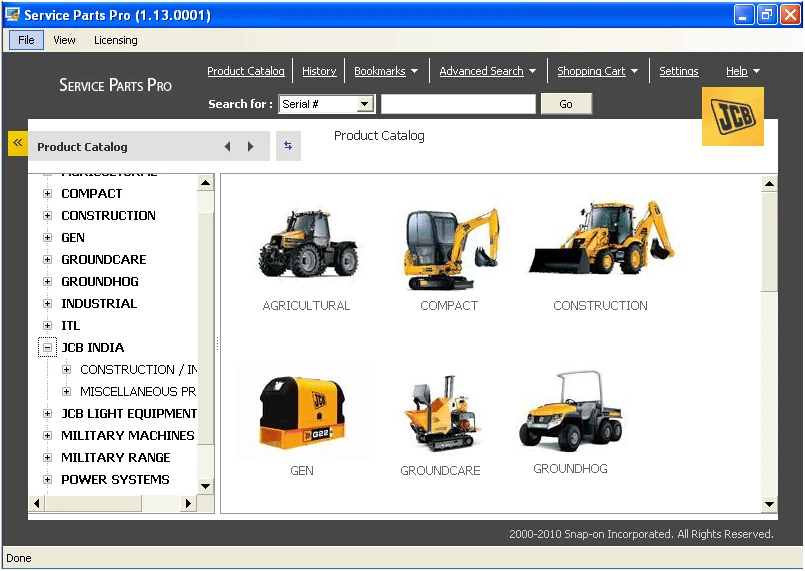Open the Licensing menu
The image size is (805, 571).
click(x=116, y=40)
